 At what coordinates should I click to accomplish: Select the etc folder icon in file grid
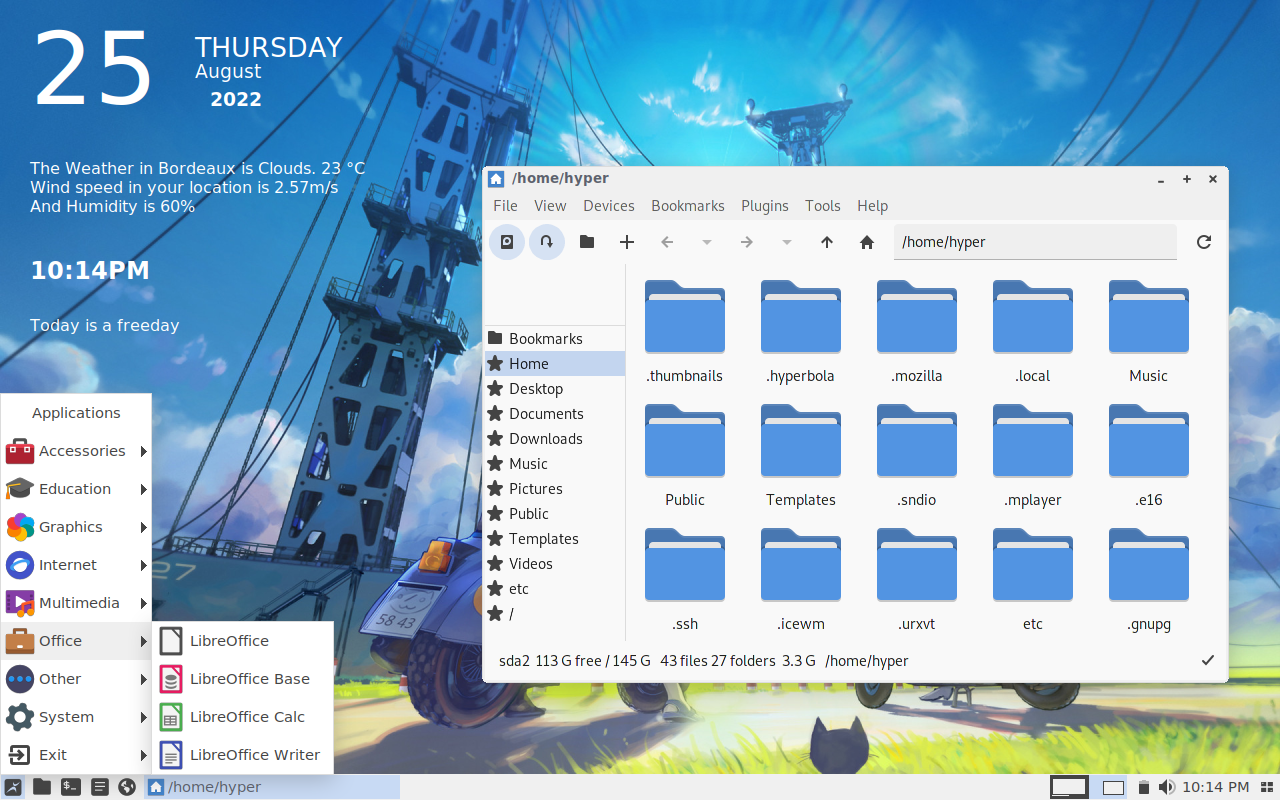coord(1033,564)
